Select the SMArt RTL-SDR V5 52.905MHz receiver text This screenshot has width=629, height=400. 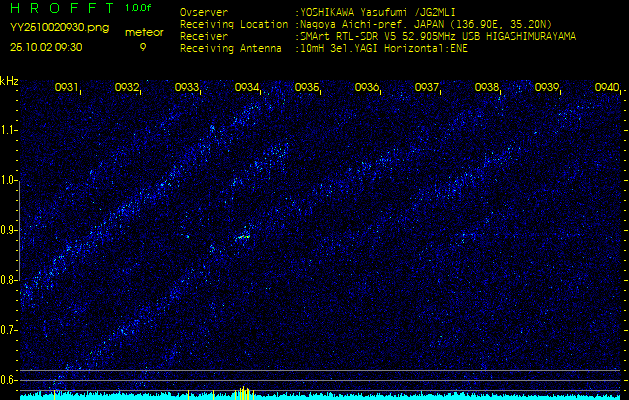coord(438,37)
